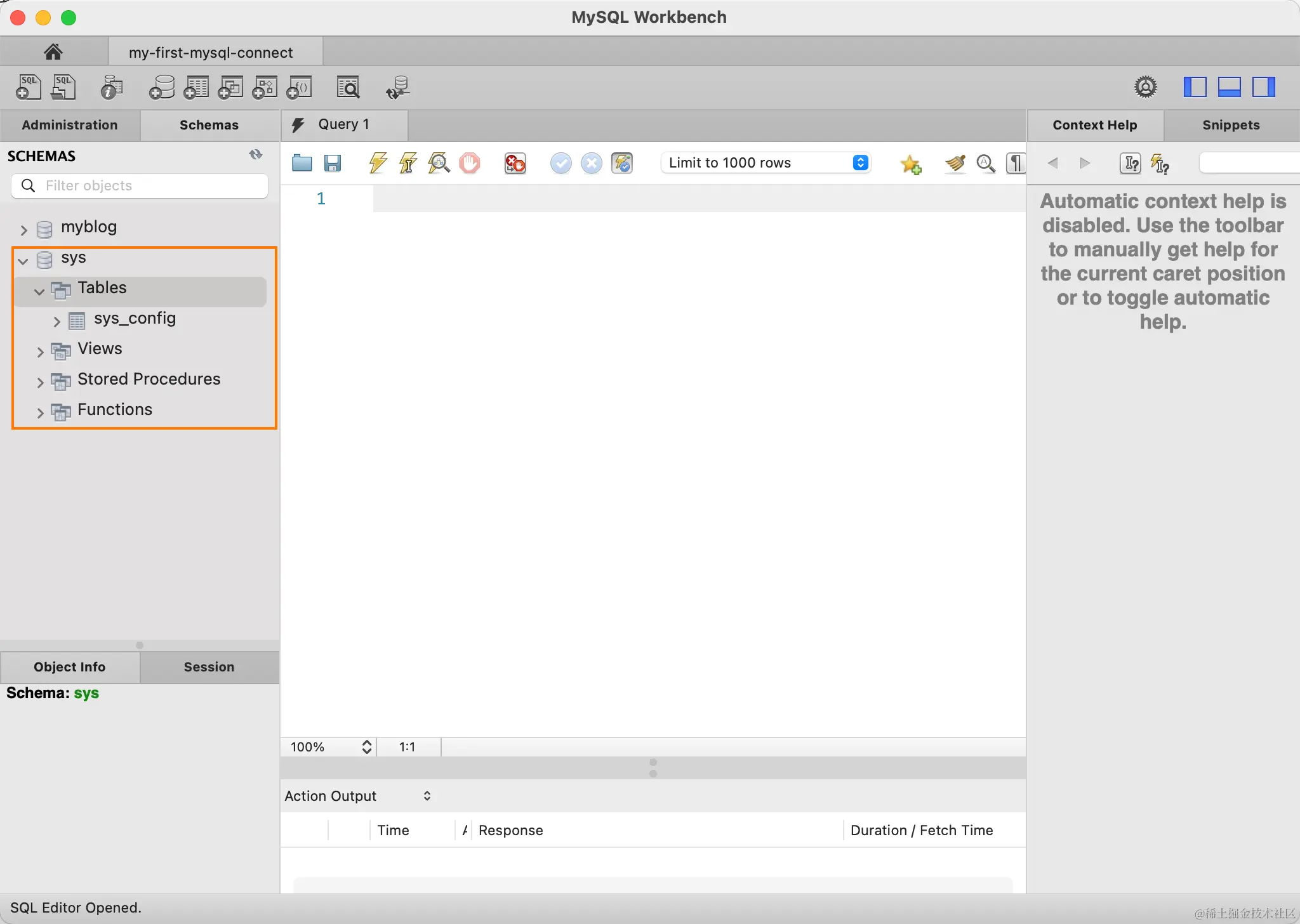The height and width of the screenshot is (924, 1300).
Task: Create a new SQL tab icon
Action: (28, 87)
